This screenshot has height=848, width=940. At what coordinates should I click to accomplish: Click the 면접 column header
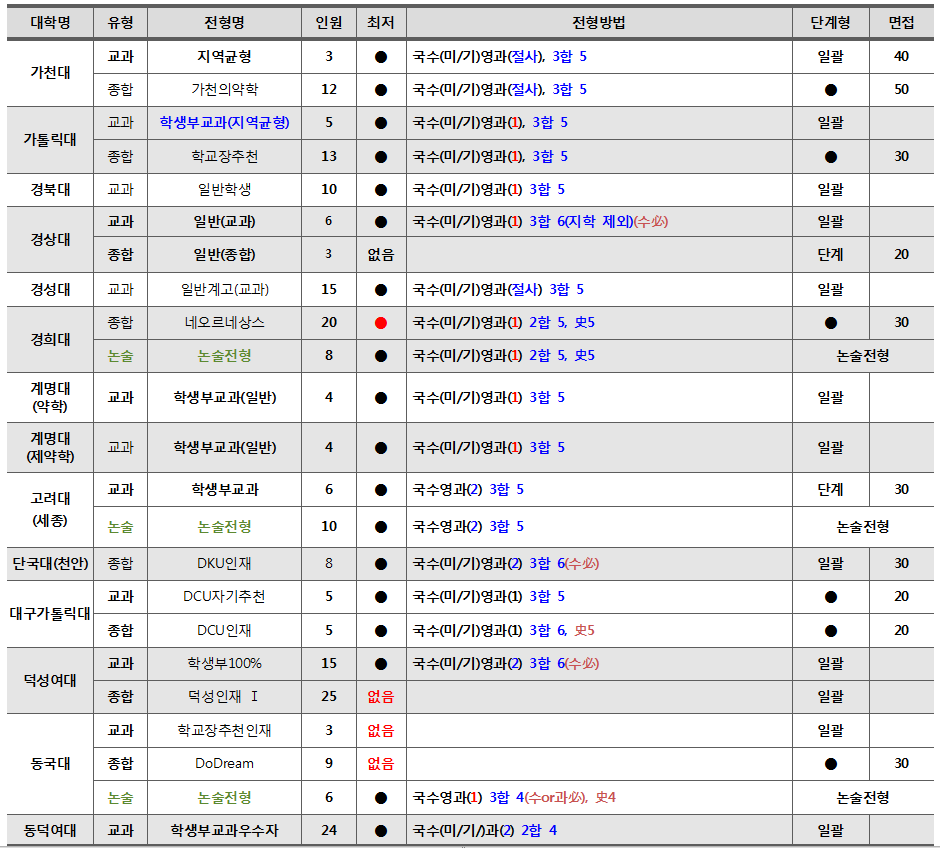click(902, 23)
